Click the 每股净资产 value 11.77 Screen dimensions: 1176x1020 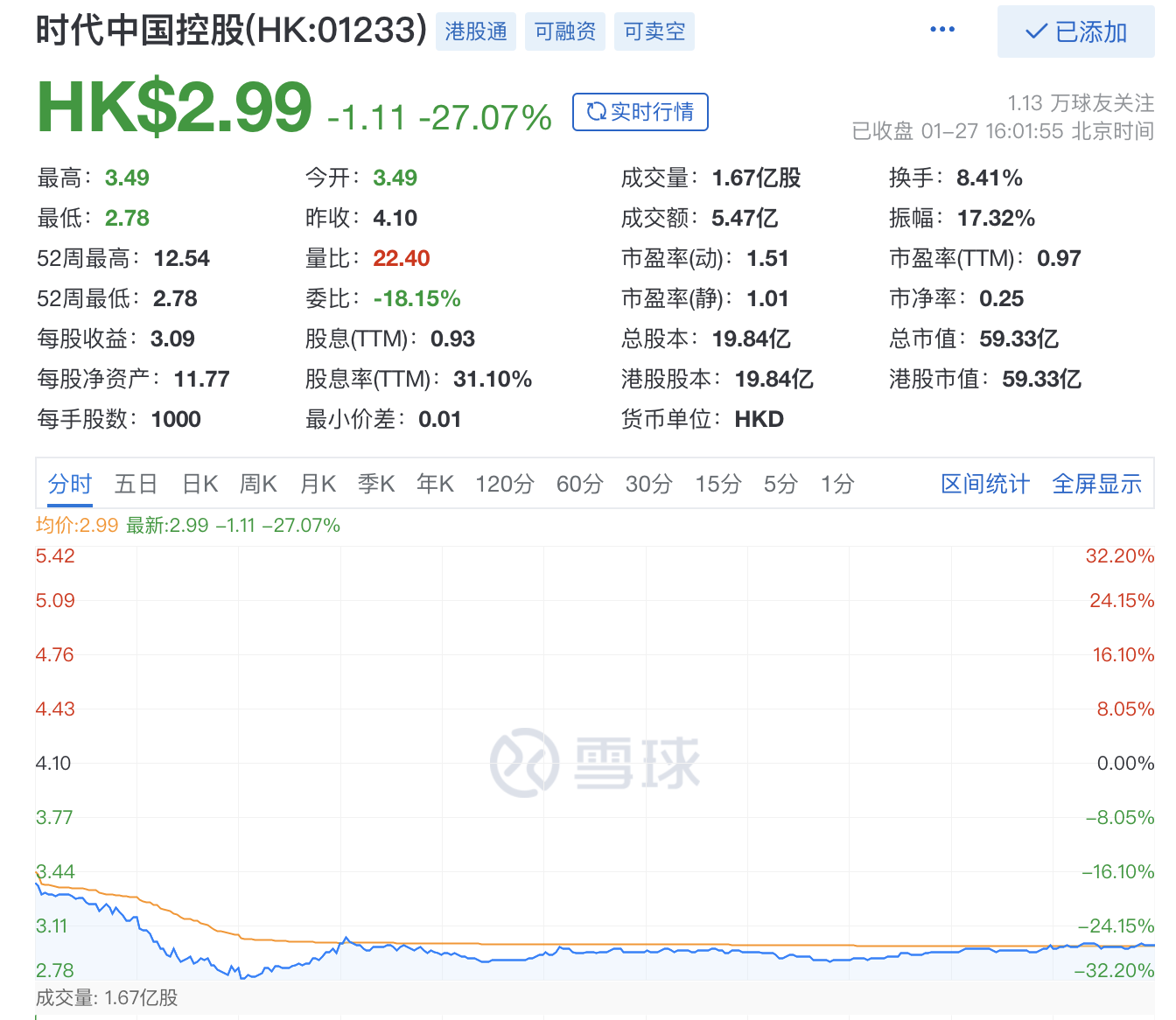[x=201, y=380]
